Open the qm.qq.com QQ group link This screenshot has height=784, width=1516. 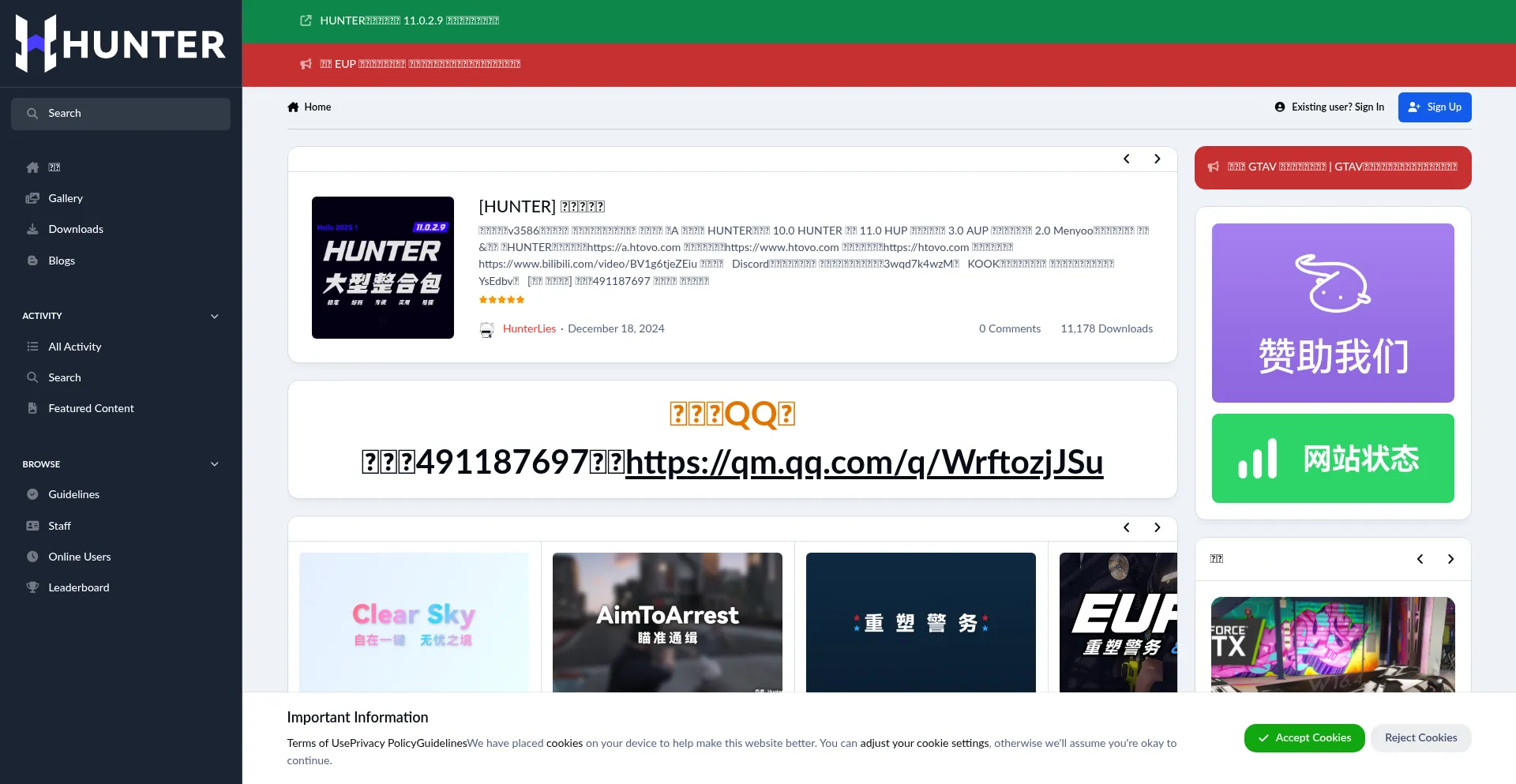864,463
